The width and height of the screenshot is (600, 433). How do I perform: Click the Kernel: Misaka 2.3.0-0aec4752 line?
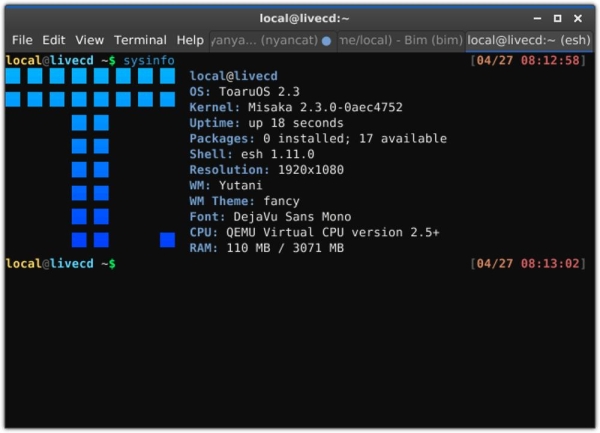[x=296, y=107]
